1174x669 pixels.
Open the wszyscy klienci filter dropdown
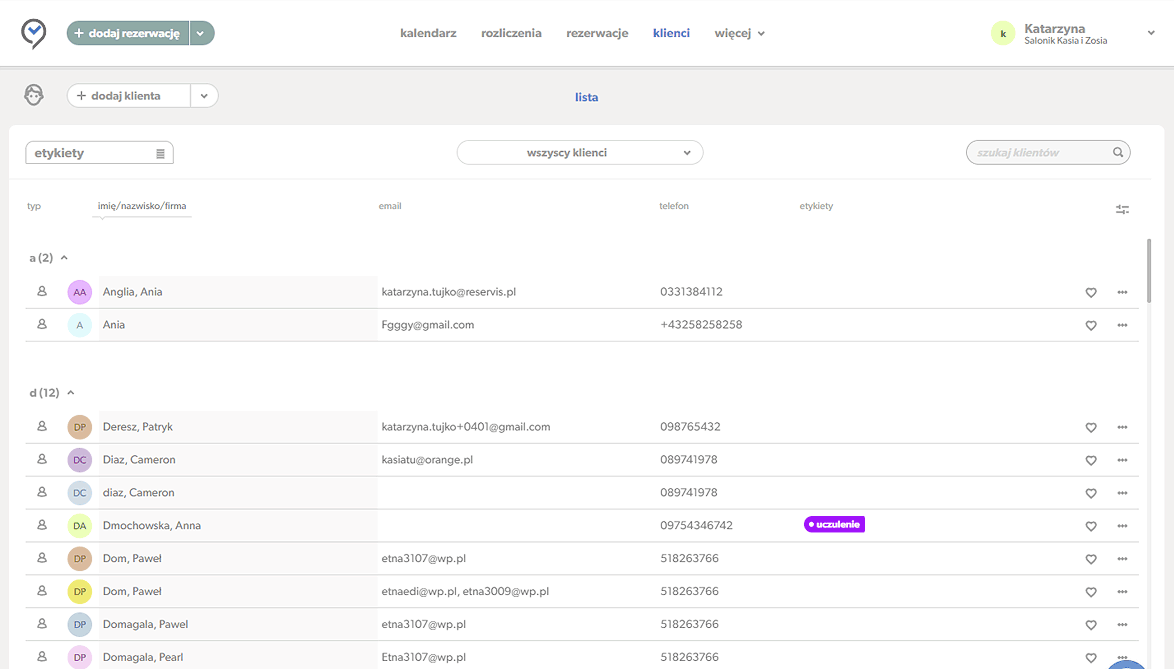tap(580, 153)
